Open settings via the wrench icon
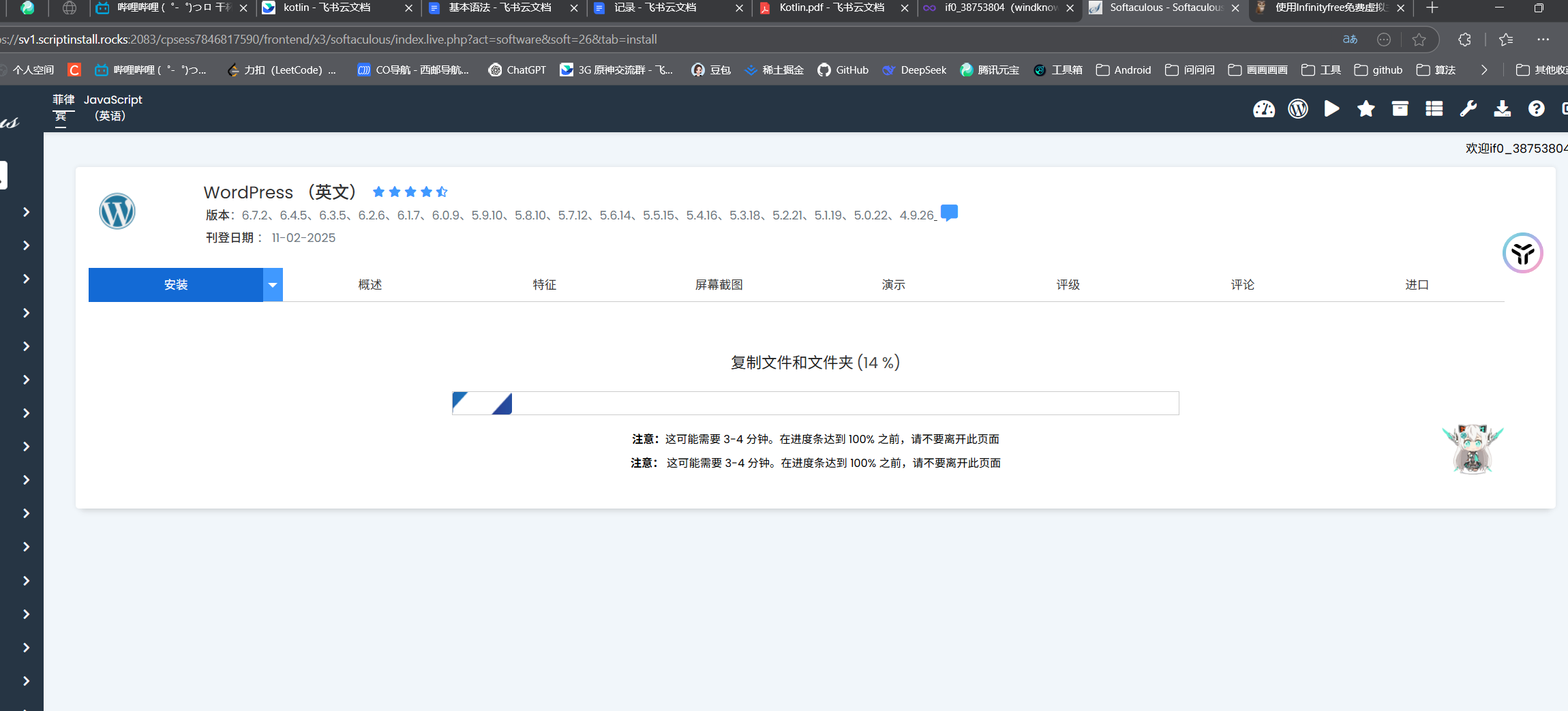Image resolution: width=1568 pixels, height=711 pixels. (1468, 109)
